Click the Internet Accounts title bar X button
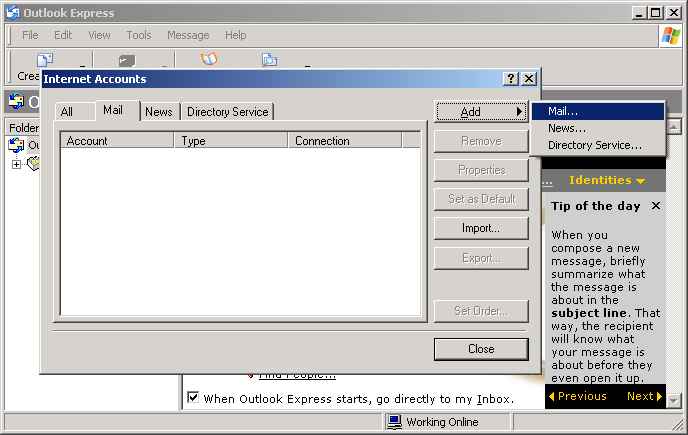The height and width of the screenshot is (435, 688). (x=529, y=79)
